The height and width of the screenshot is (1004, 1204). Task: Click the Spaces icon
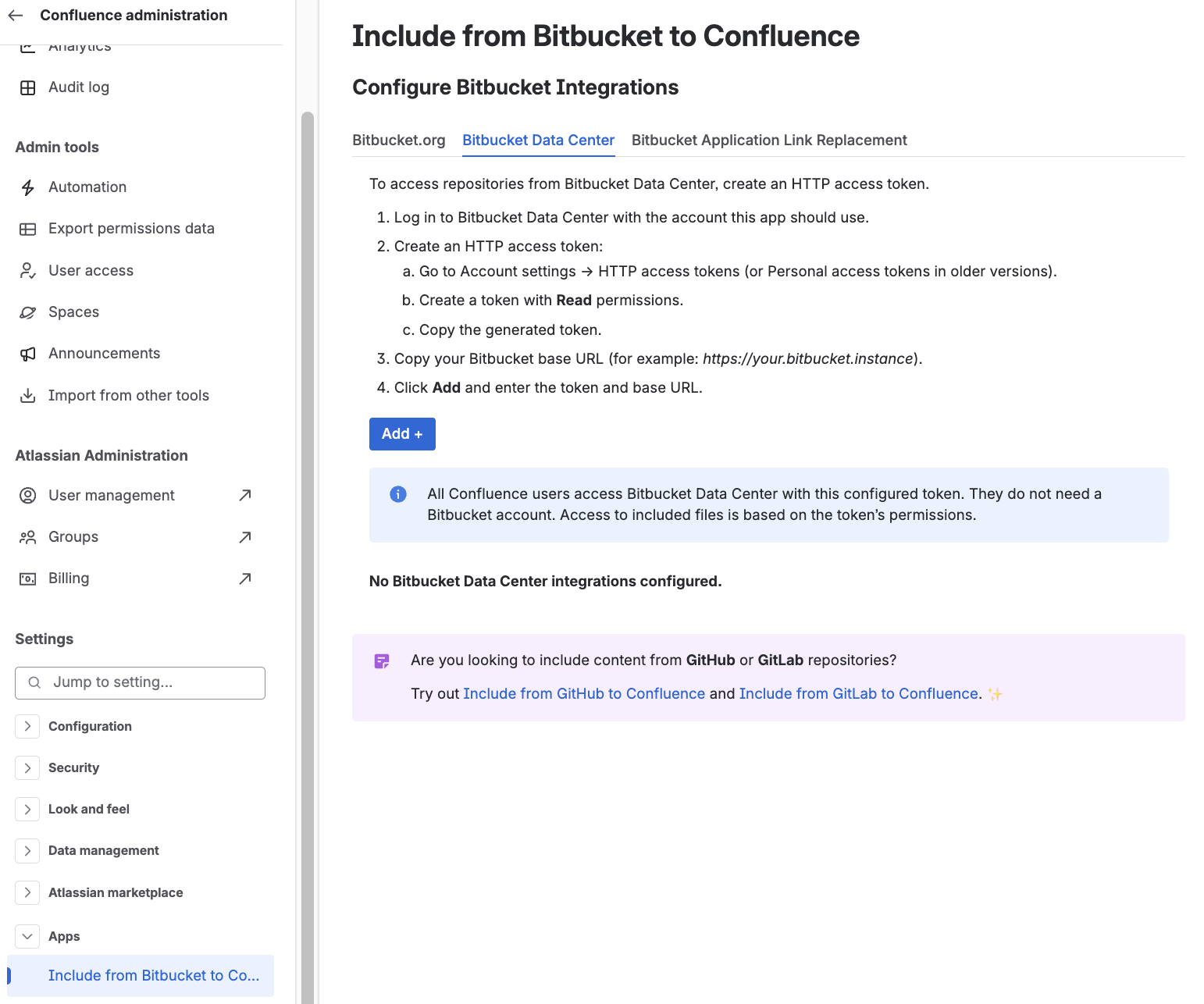click(28, 312)
